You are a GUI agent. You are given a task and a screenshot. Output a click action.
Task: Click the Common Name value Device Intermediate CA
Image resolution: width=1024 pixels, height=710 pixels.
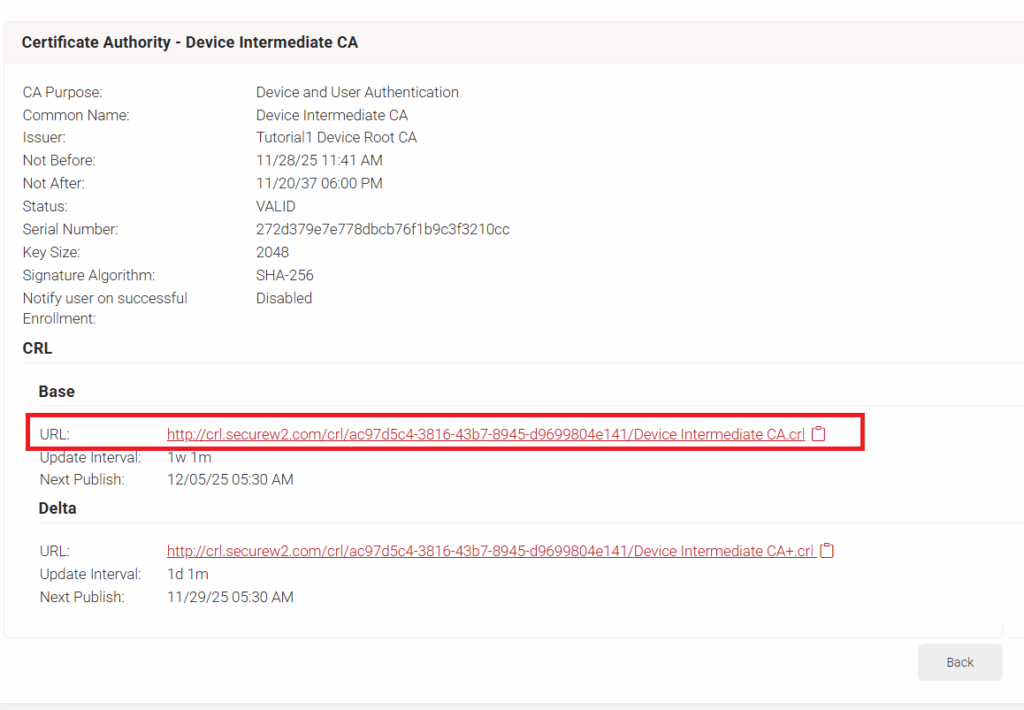pos(332,115)
